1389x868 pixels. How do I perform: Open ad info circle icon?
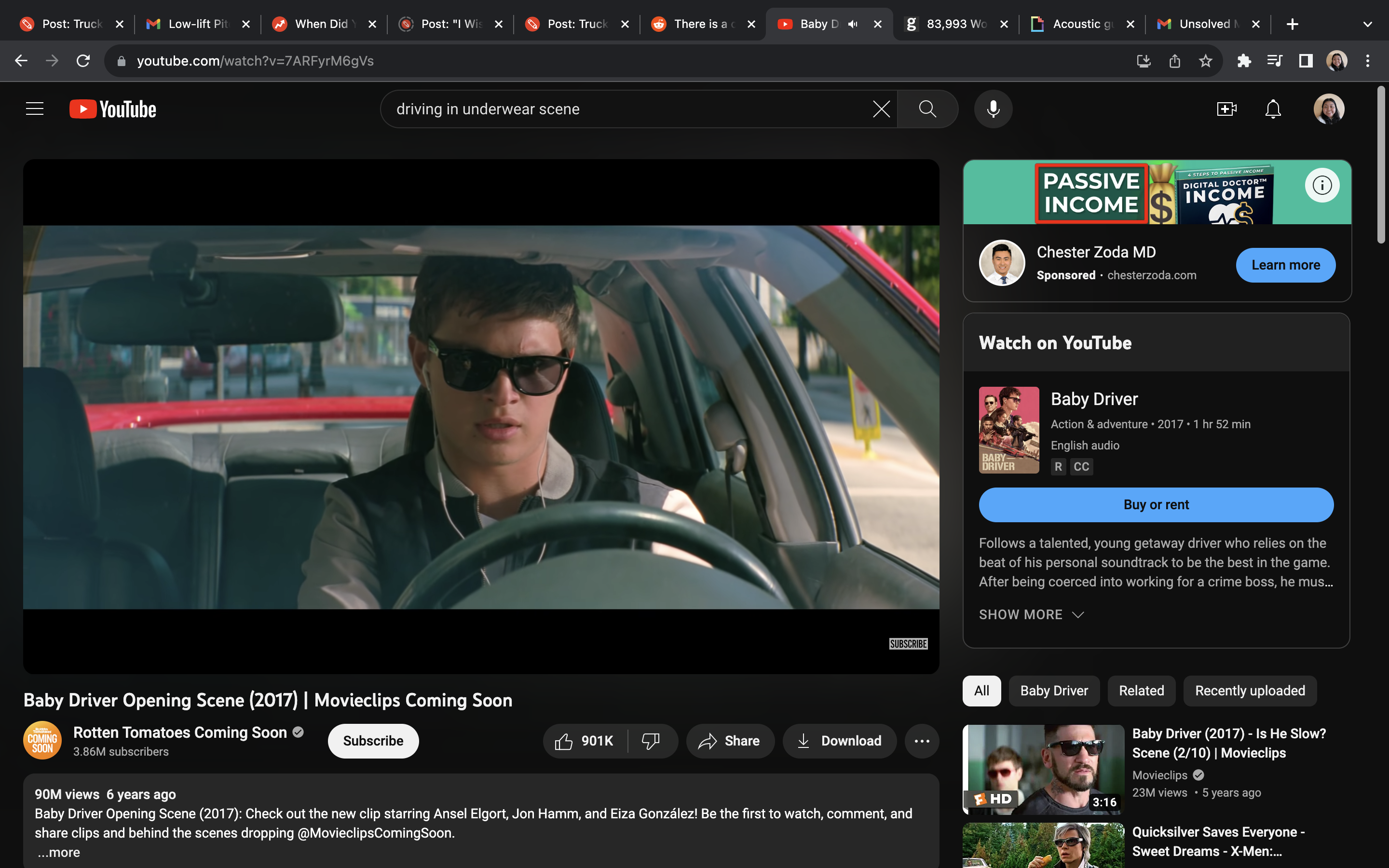[x=1322, y=186]
